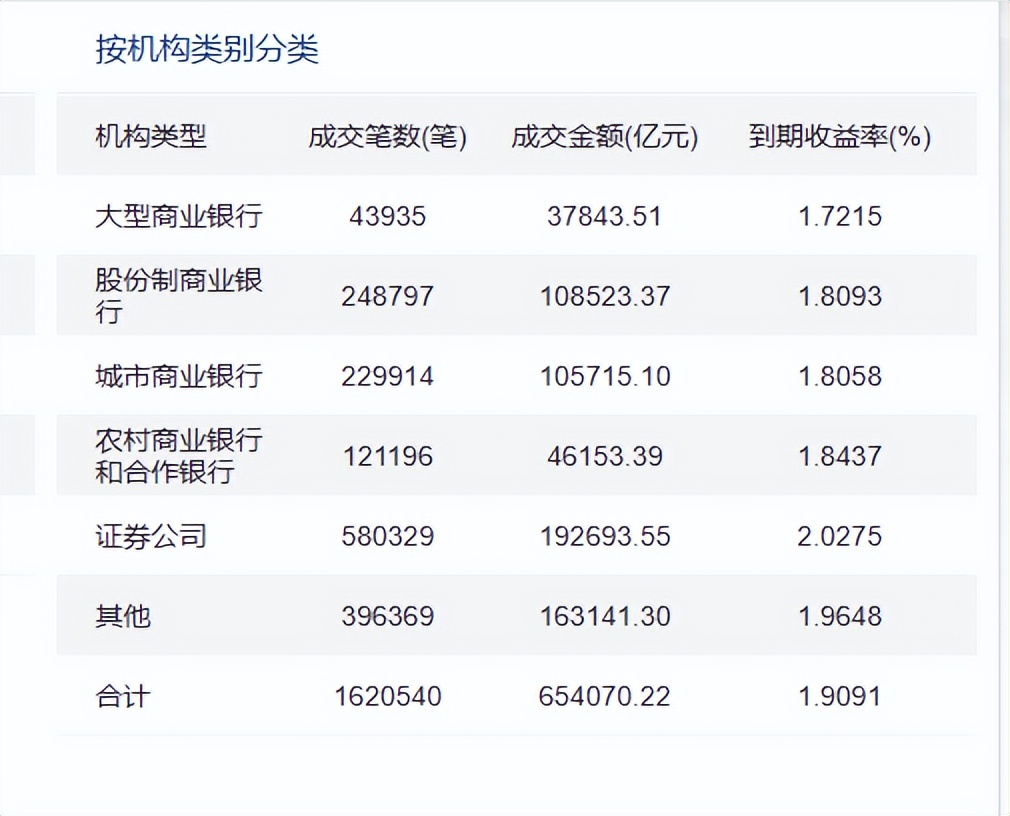
Task: Select the trade count value 121196
Action: tap(387, 456)
